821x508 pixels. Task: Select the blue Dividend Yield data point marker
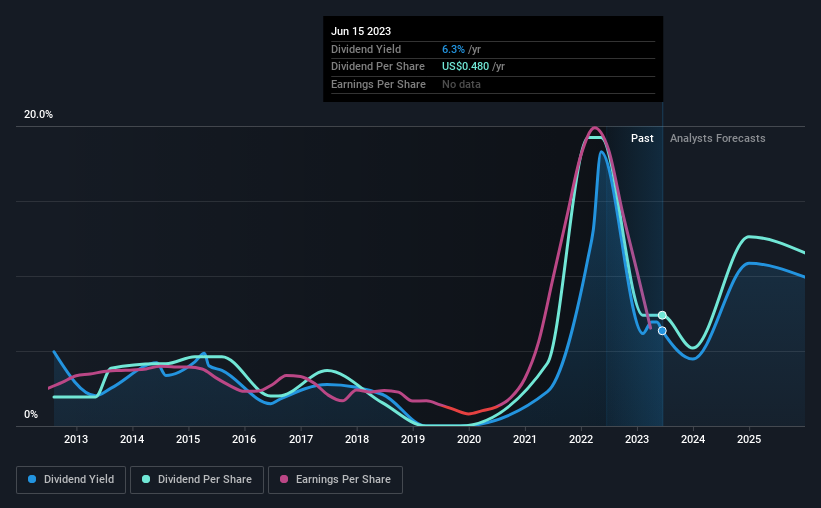point(662,331)
